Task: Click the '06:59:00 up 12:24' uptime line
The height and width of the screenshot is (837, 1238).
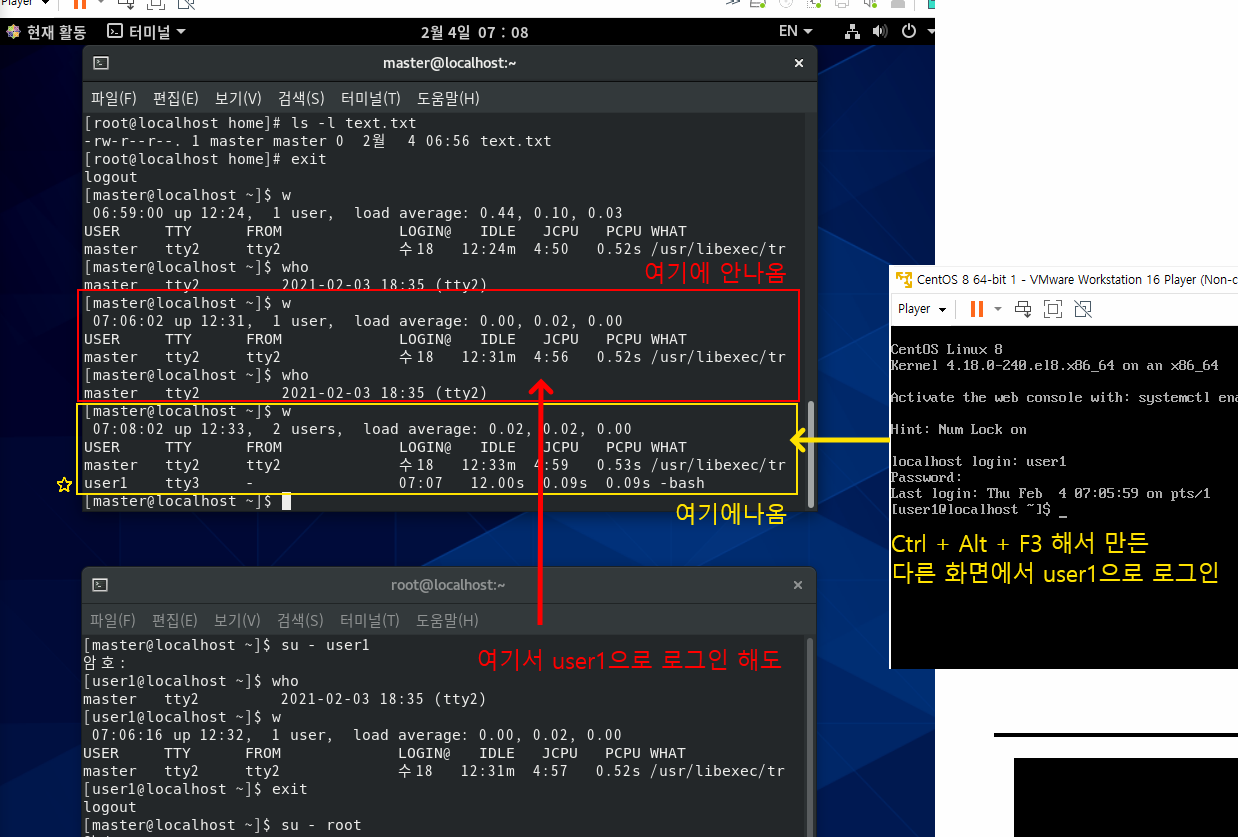Action: tap(357, 213)
